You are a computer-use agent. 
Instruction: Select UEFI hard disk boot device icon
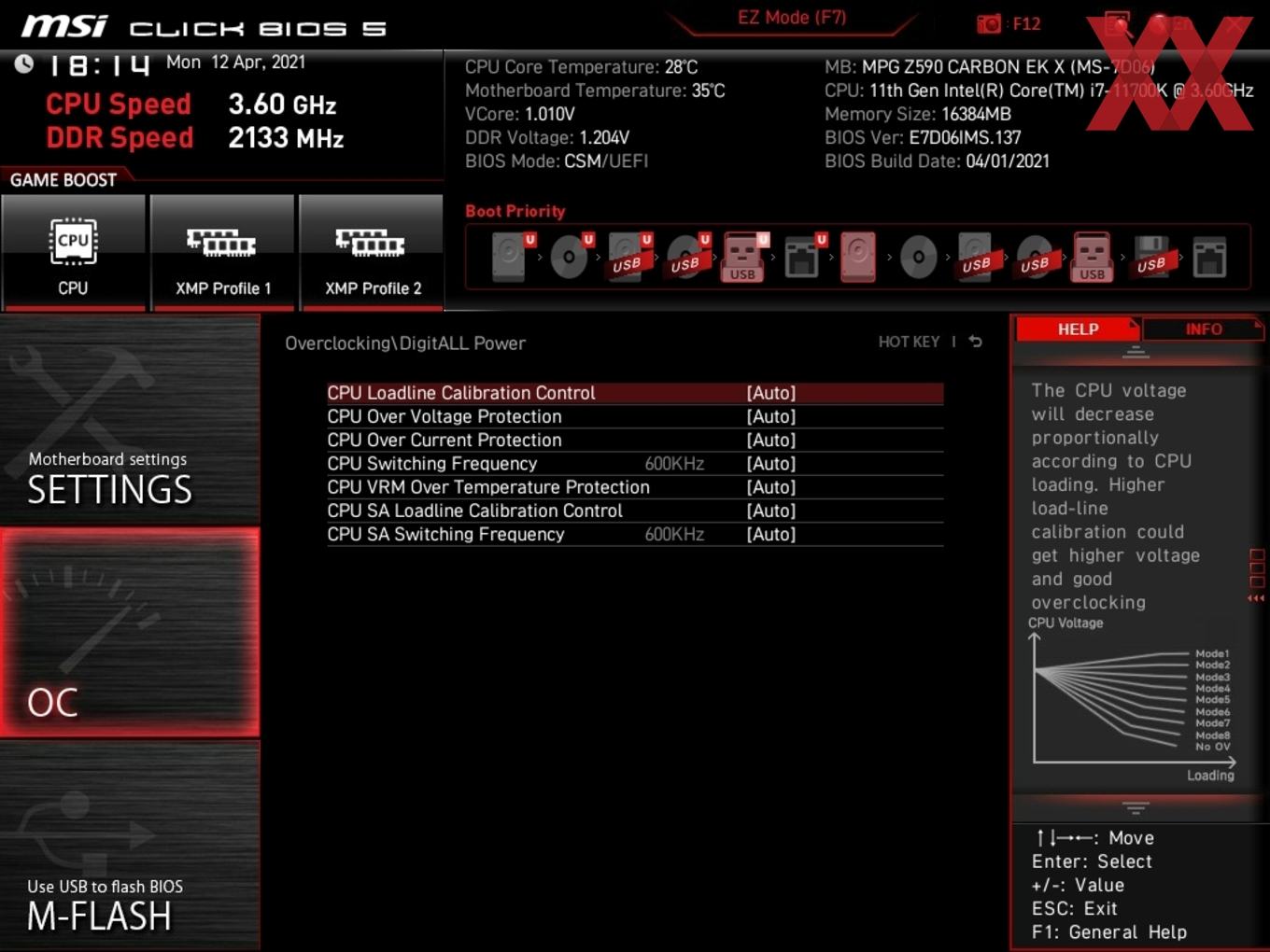click(513, 257)
